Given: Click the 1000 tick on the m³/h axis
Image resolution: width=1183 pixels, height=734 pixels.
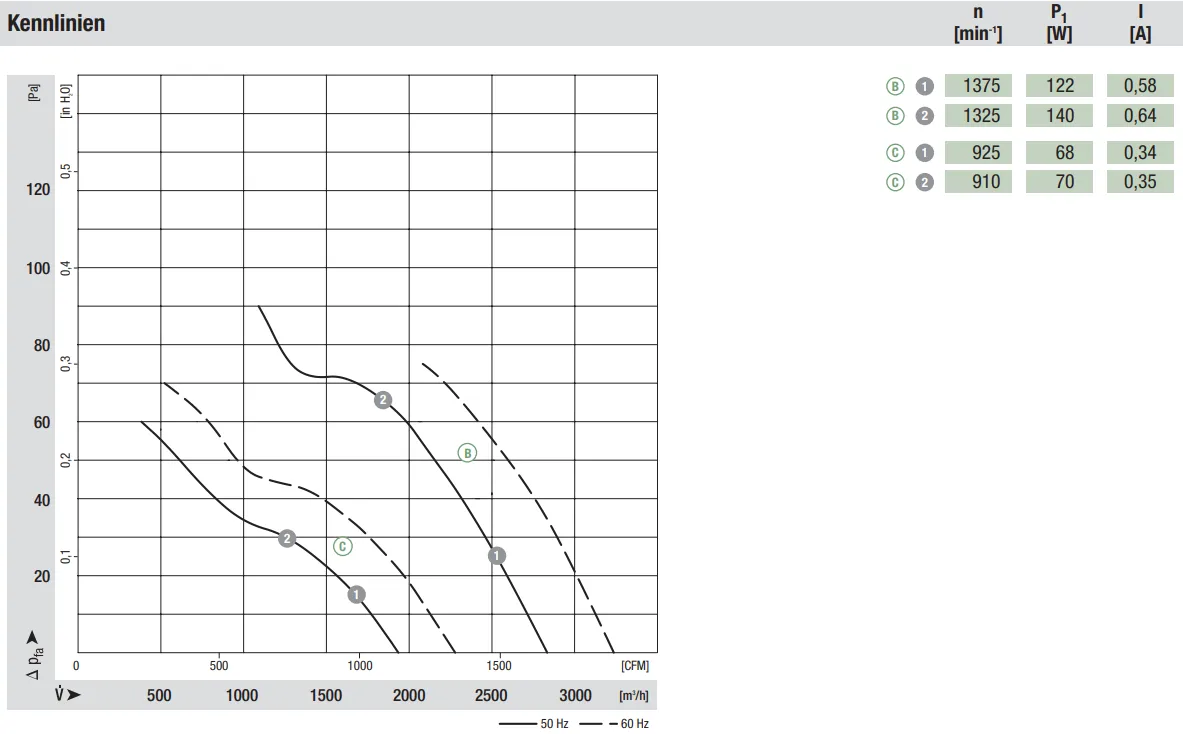Looking at the screenshot, I should point(242,695).
